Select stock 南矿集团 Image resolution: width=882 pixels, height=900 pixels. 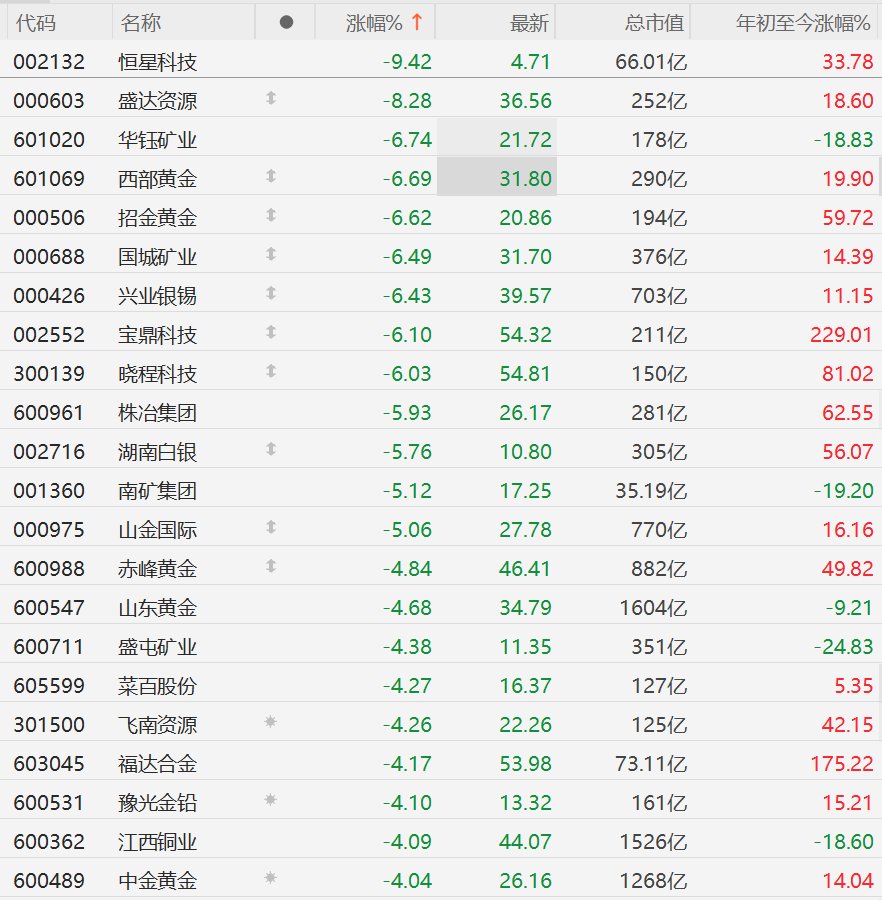(157, 491)
